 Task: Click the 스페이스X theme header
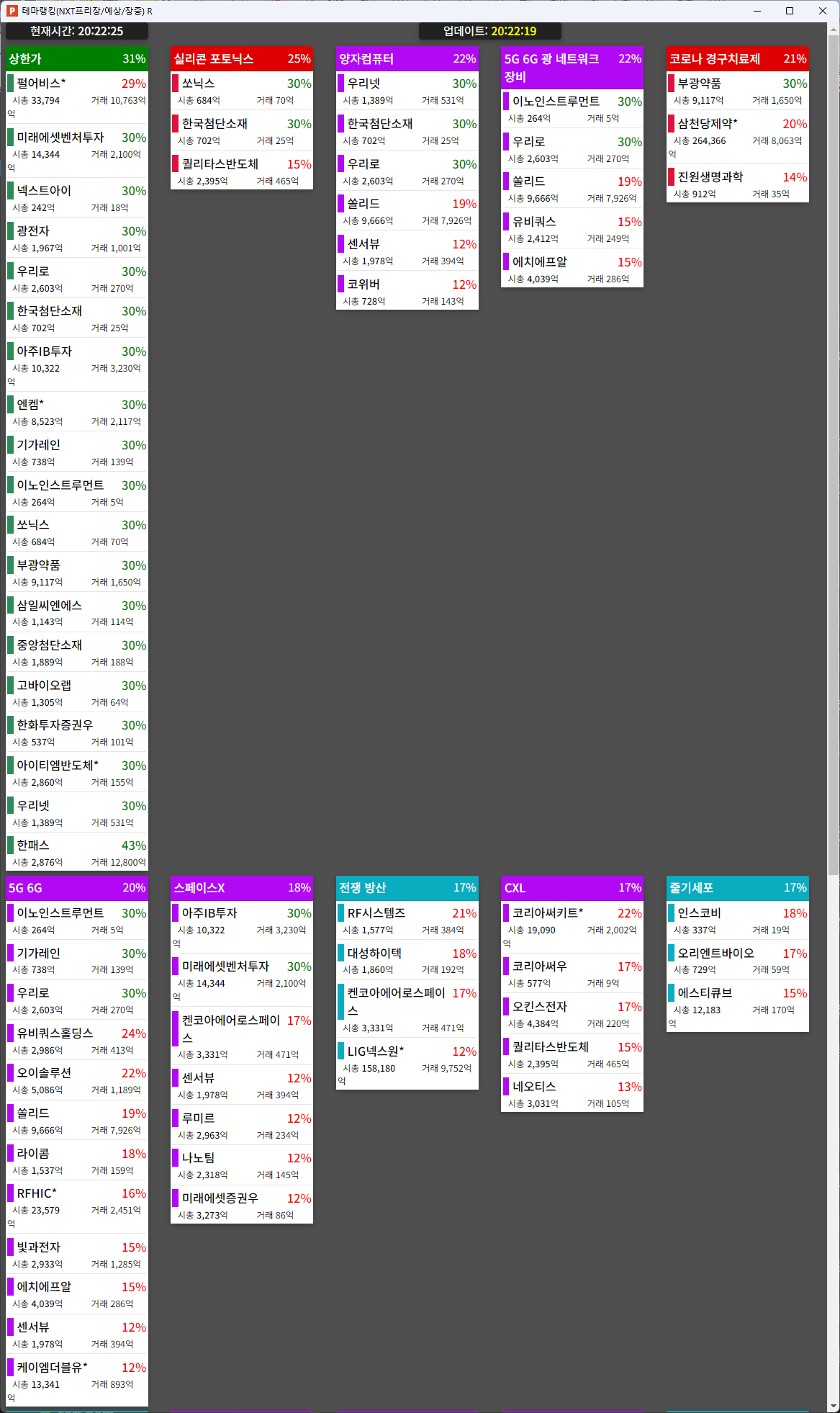point(242,888)
